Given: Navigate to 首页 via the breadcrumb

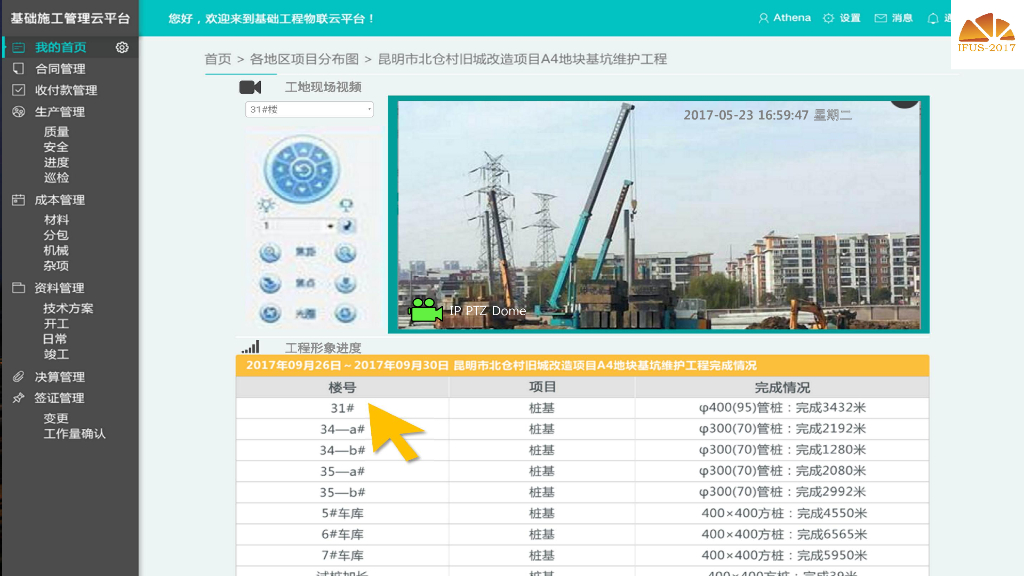Looking at the screenshot, I should click(x=218, y=58).
